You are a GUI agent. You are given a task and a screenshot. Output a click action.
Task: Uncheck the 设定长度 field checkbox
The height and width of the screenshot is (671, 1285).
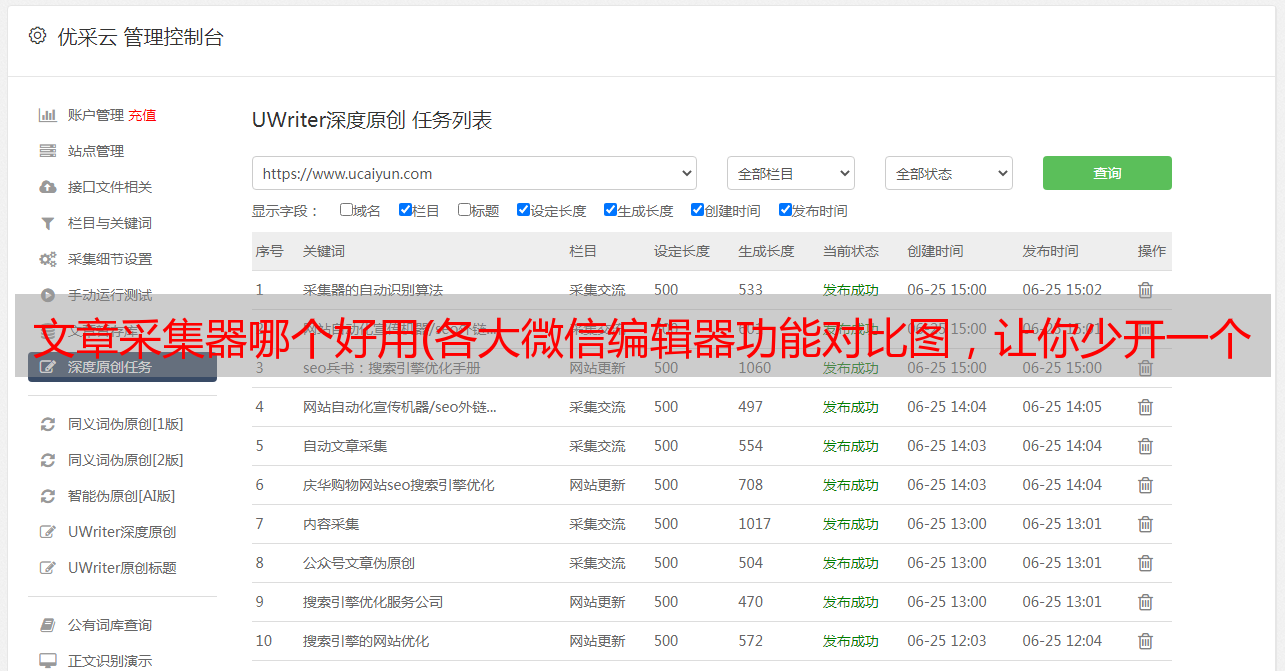(523, 210)
